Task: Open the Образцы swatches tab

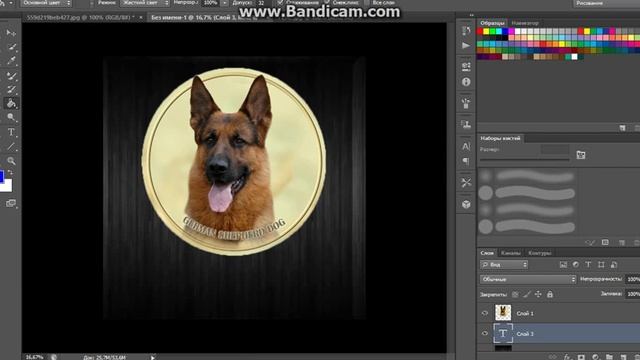Action: click(x=492, y=23)
